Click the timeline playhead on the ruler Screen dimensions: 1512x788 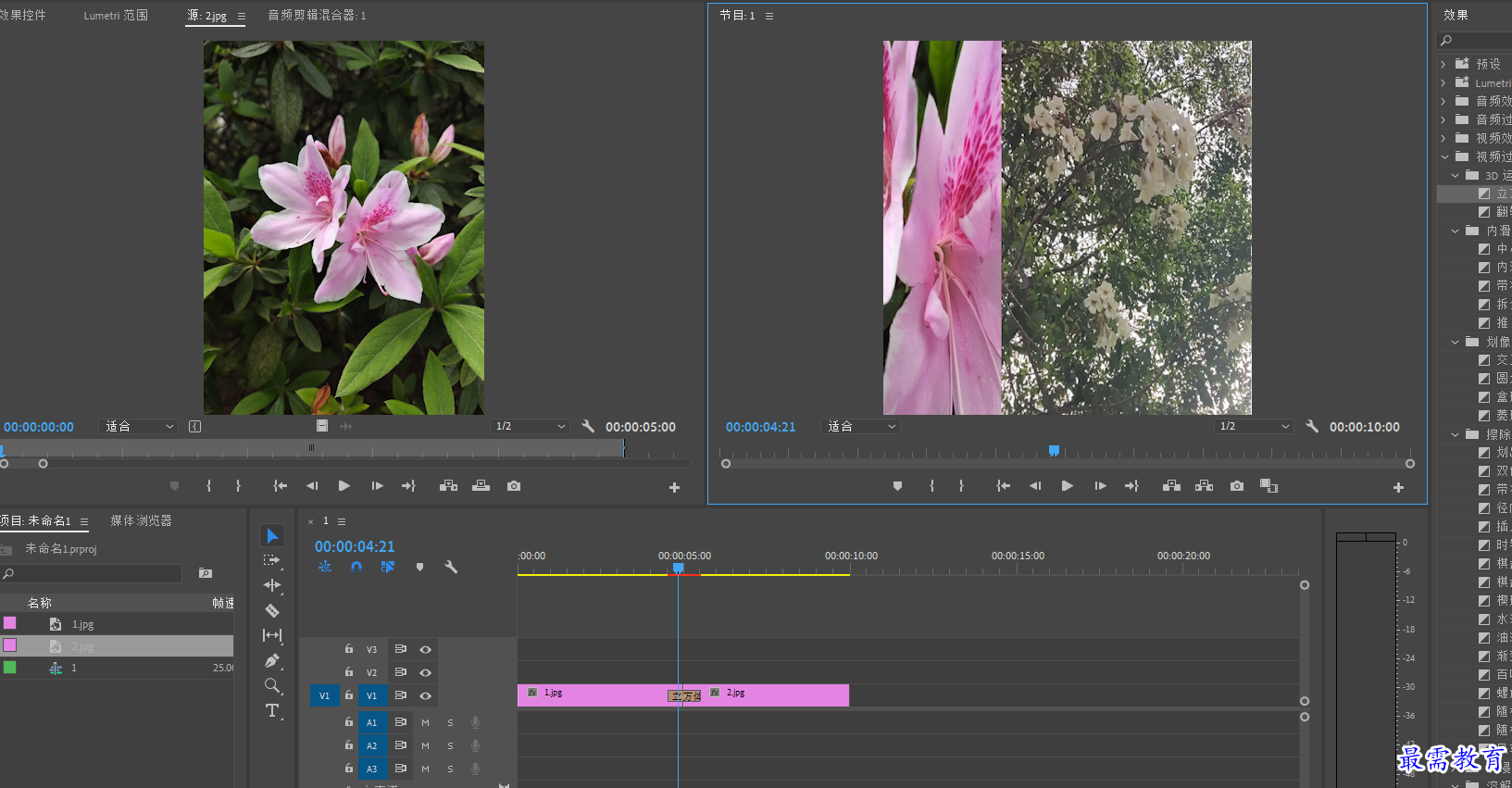pyautogui.click(x=678, y=568)
